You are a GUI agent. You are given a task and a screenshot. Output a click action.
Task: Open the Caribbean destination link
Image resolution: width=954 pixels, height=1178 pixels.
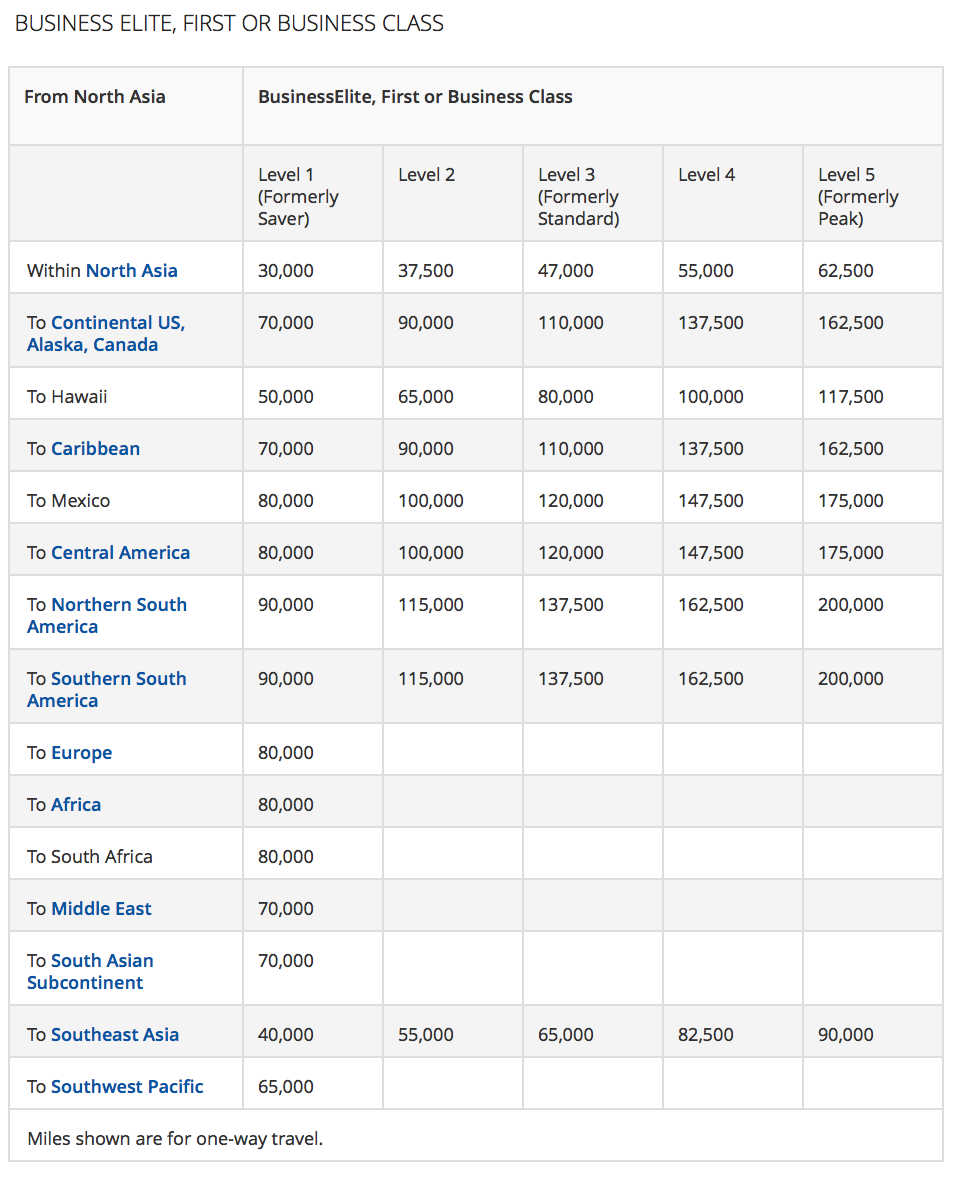pyautogui.click(x=95, y=449)
